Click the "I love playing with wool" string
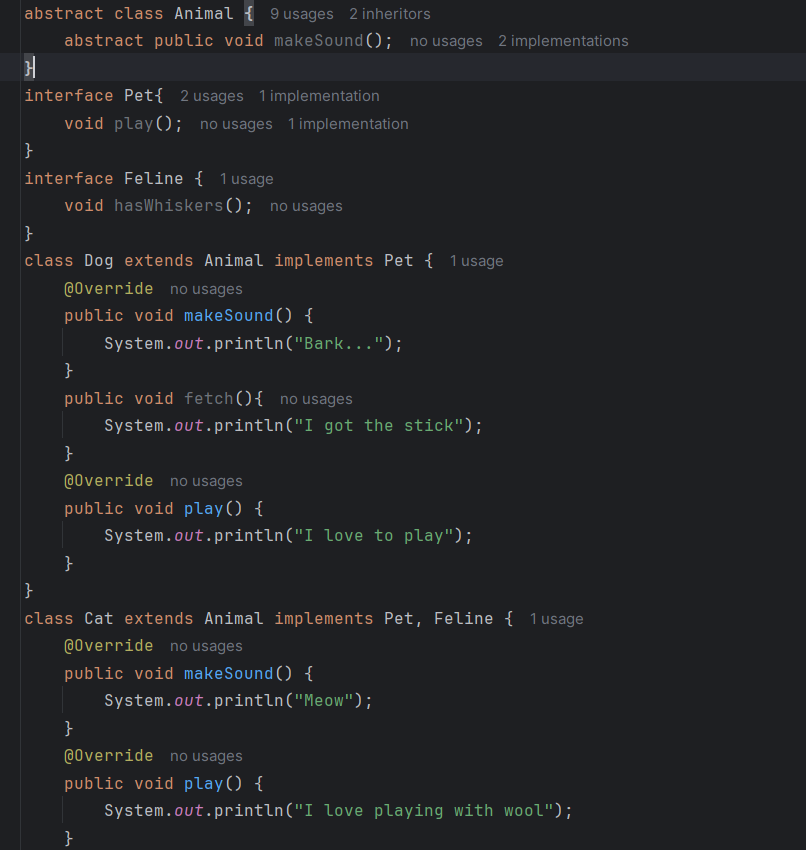 (424, 810)
